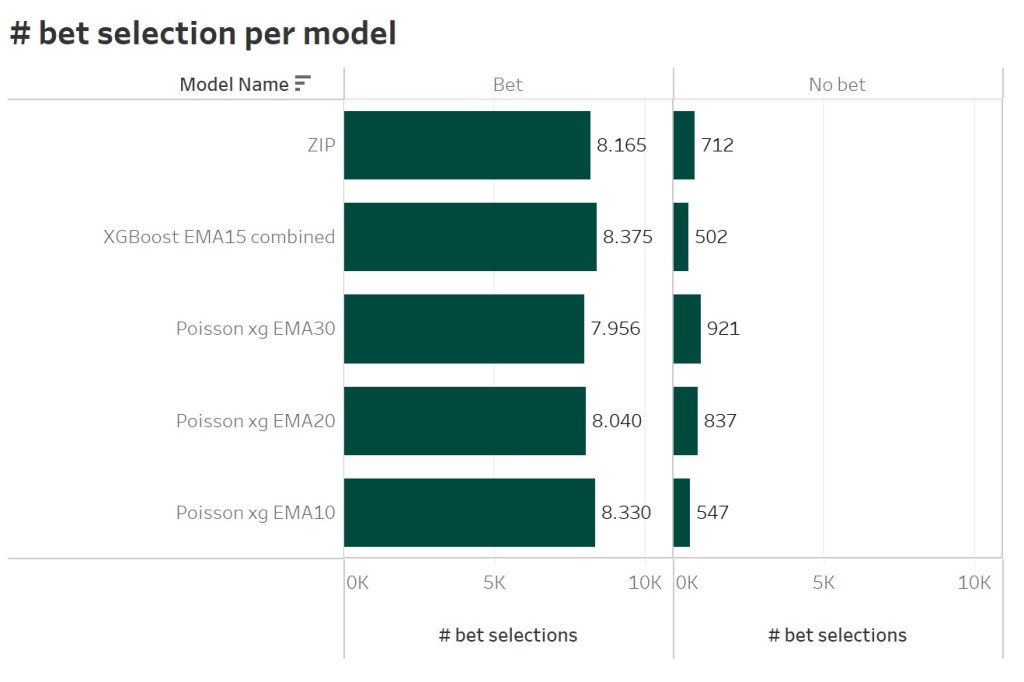Click the Poisson EMA20 Bet bar (8.040)
This screenshot has width=1024, height=682.
tap(465, 421)
